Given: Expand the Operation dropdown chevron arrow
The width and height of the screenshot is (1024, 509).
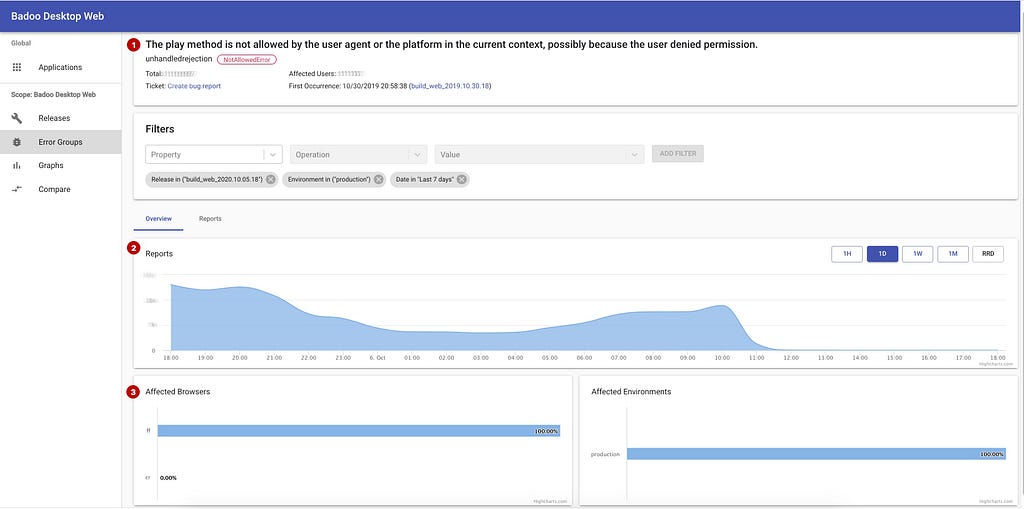Looking at the screenshot, I should tap(417, 155).
